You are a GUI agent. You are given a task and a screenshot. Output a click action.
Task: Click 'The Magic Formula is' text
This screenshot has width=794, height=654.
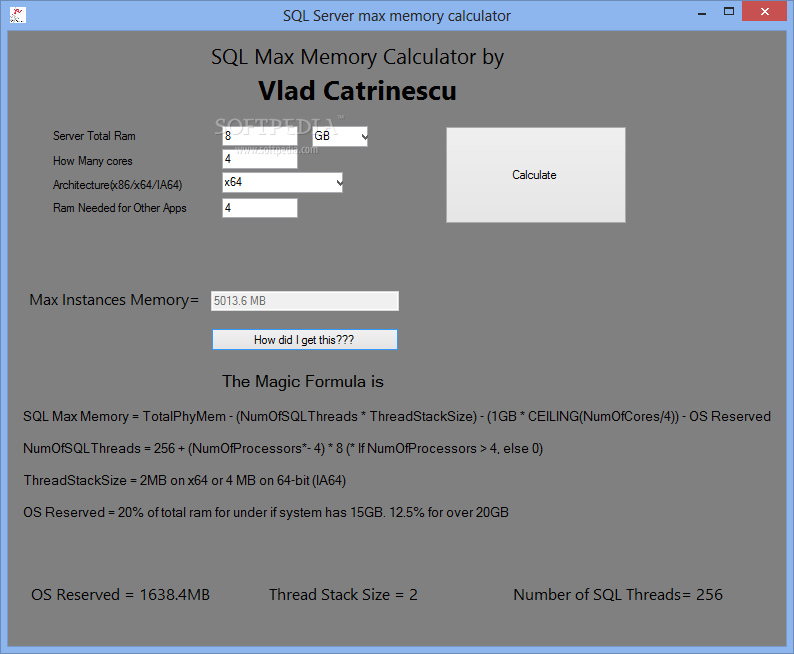click(x=303, y=381)
